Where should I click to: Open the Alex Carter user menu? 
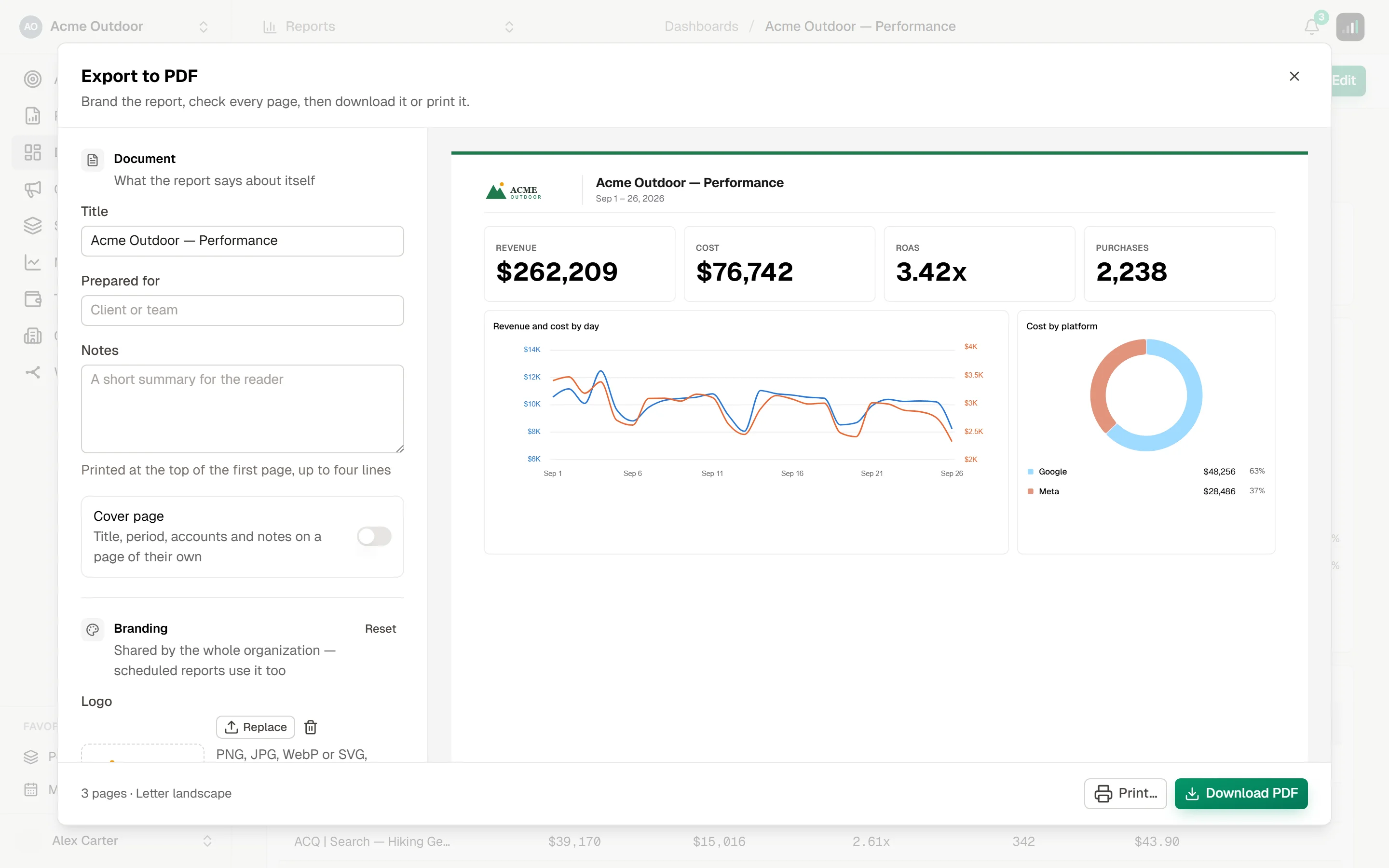click(x=117, y=841)
